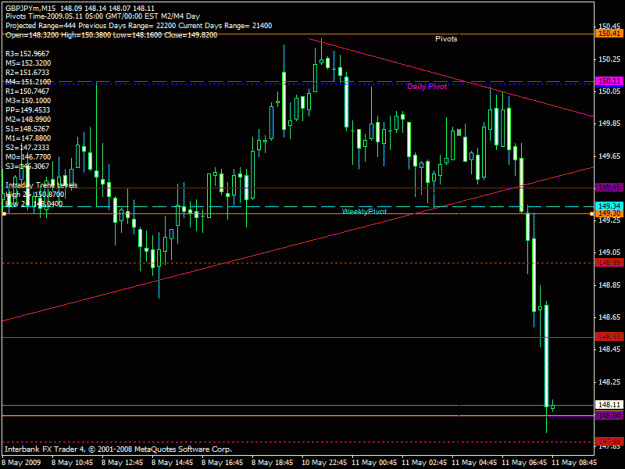Select the M0=146.7700 level text
This screenshot has width=625, height=469.
[x=28, y=157]
